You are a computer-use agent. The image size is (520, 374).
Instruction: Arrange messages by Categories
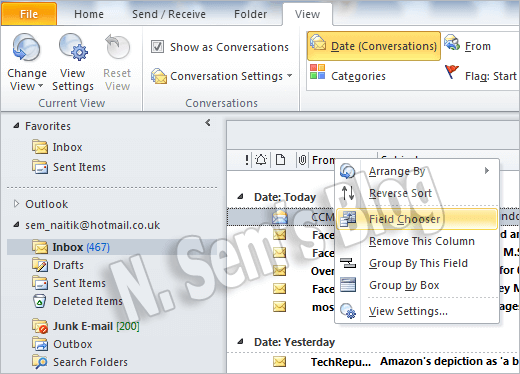pyautogui.click(x=348, y=75)
